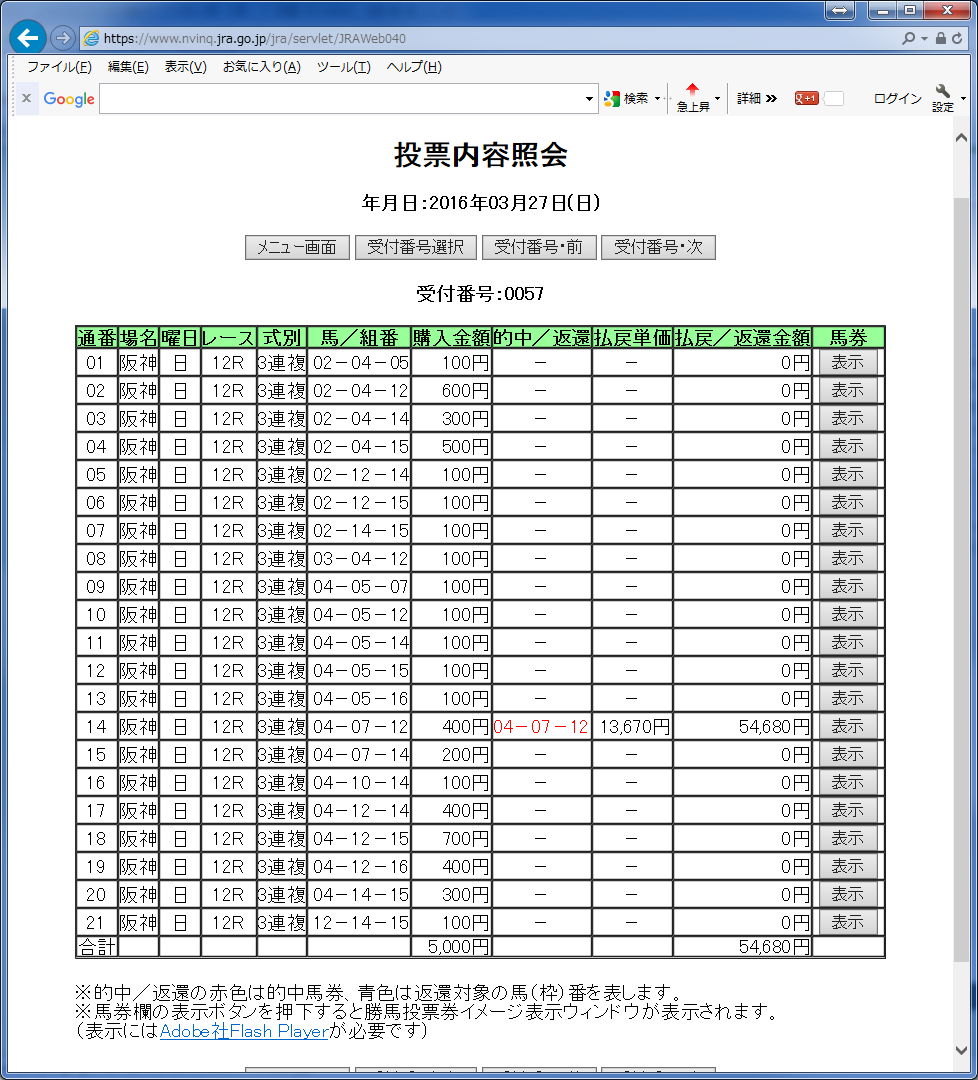The image size is (978, 1080).
Task: Open the ファイル(F) menu
Action: (59, 67)
